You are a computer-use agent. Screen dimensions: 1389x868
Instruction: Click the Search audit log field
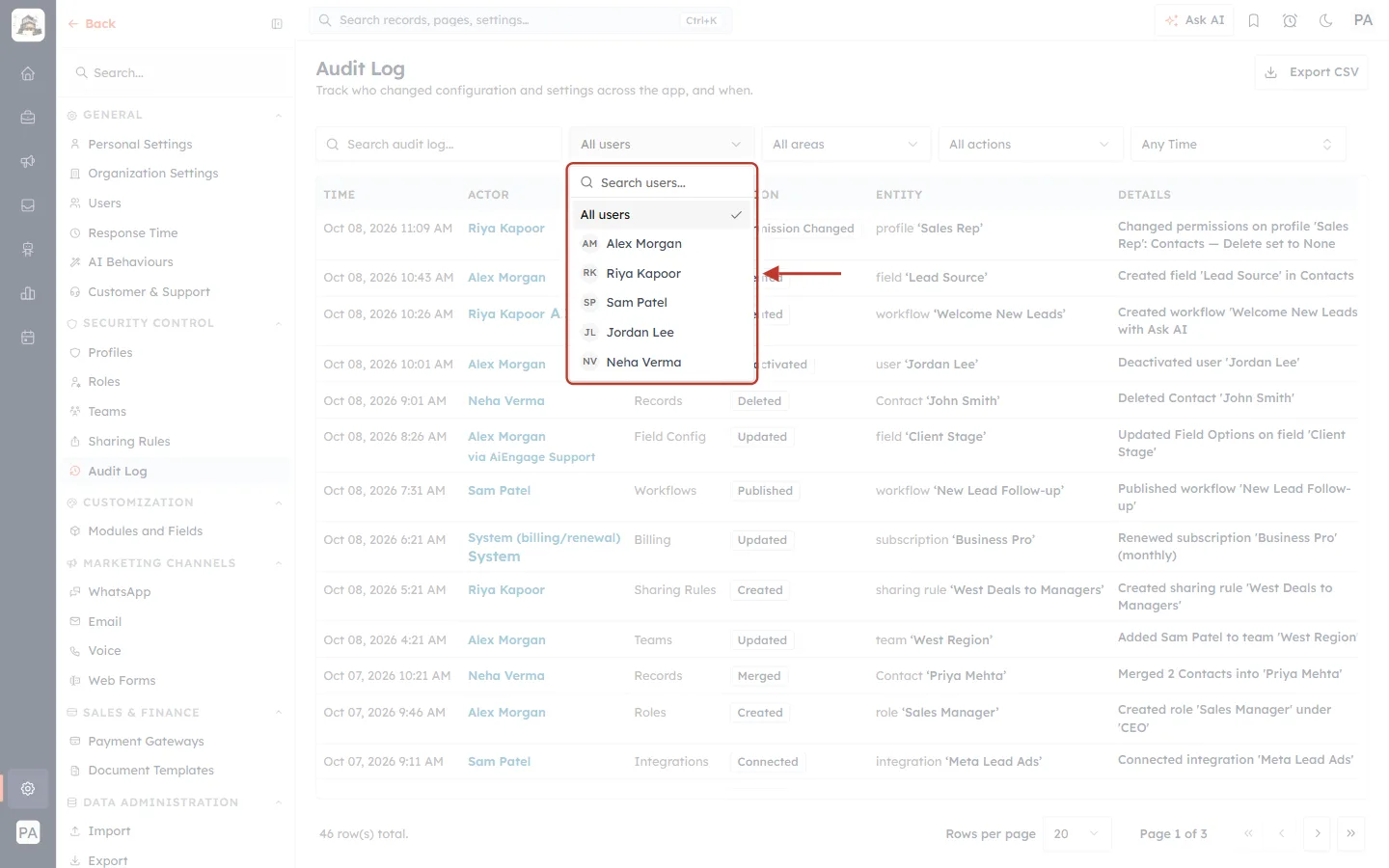[439, 145]
